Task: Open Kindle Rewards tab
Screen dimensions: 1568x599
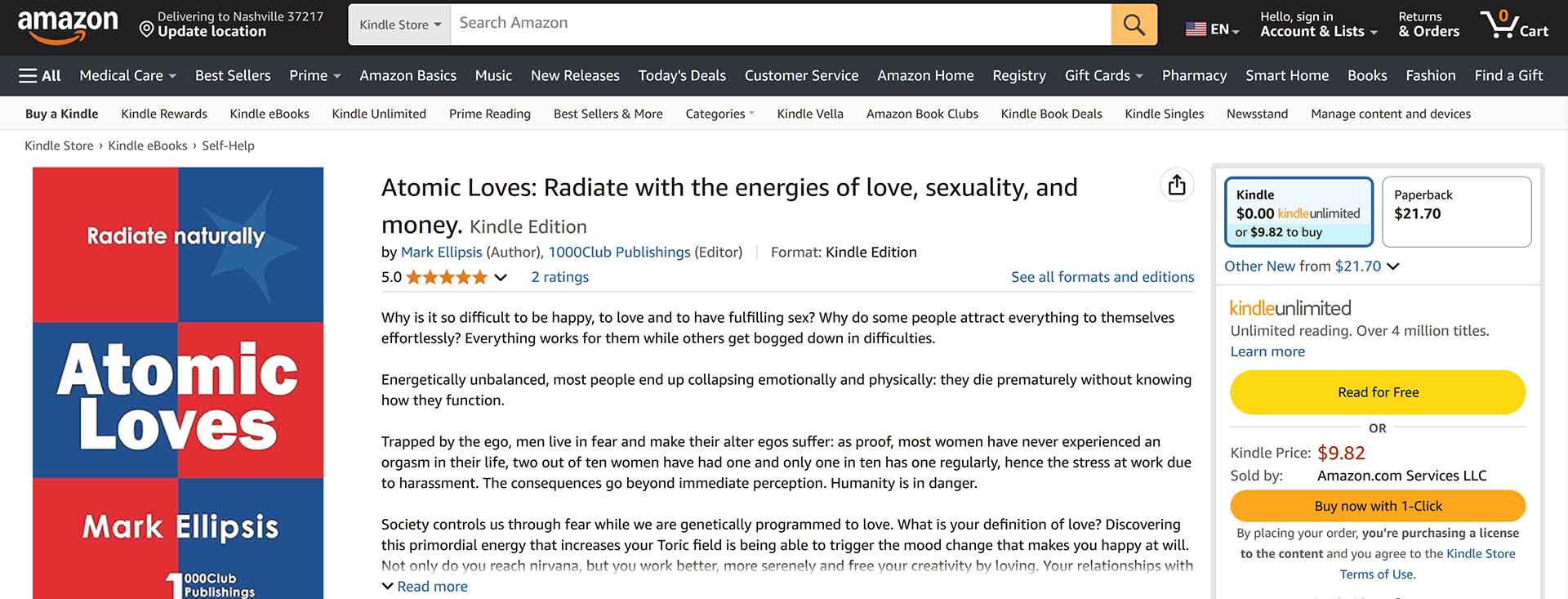Action: pyautogui.click(x=164, y=114)
